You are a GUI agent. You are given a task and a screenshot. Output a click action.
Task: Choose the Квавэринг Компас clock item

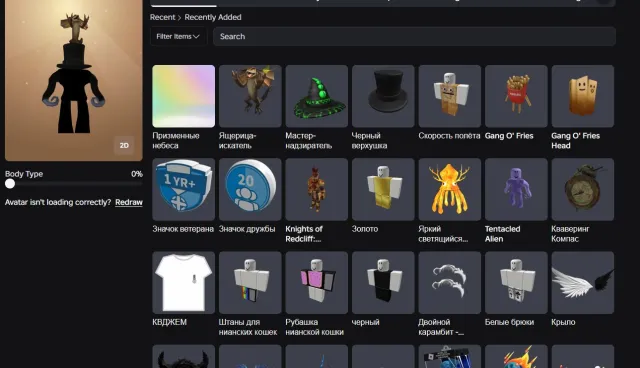582,189
